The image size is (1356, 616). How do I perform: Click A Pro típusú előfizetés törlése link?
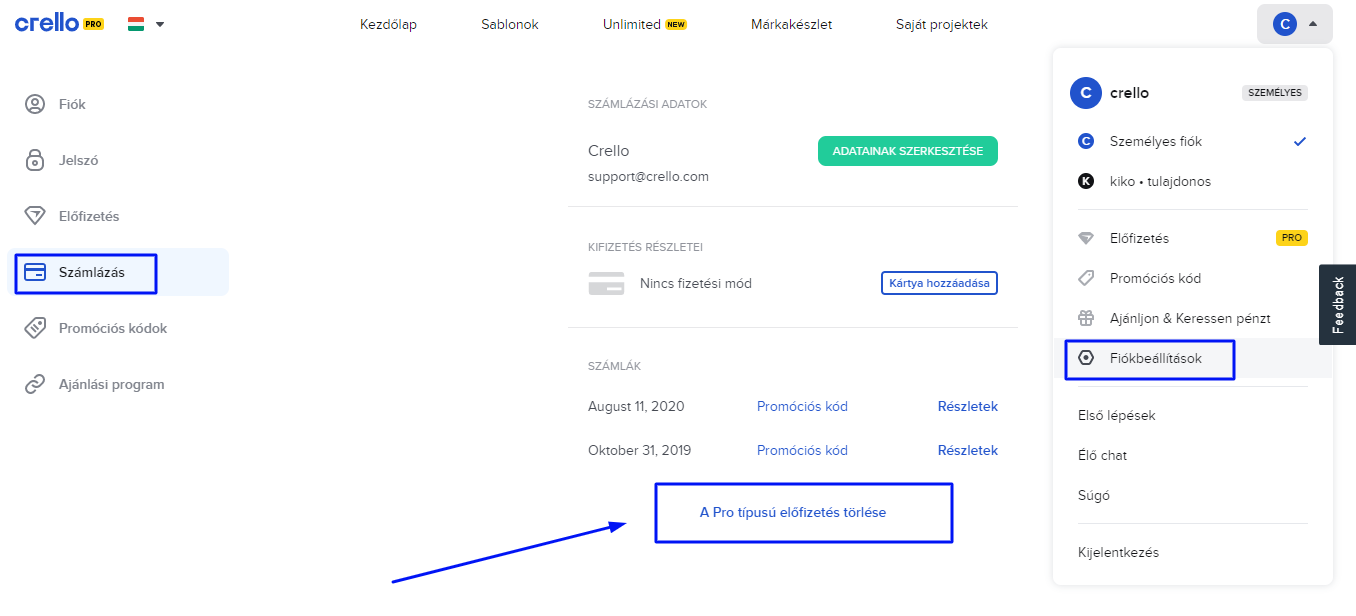(793, 512)
